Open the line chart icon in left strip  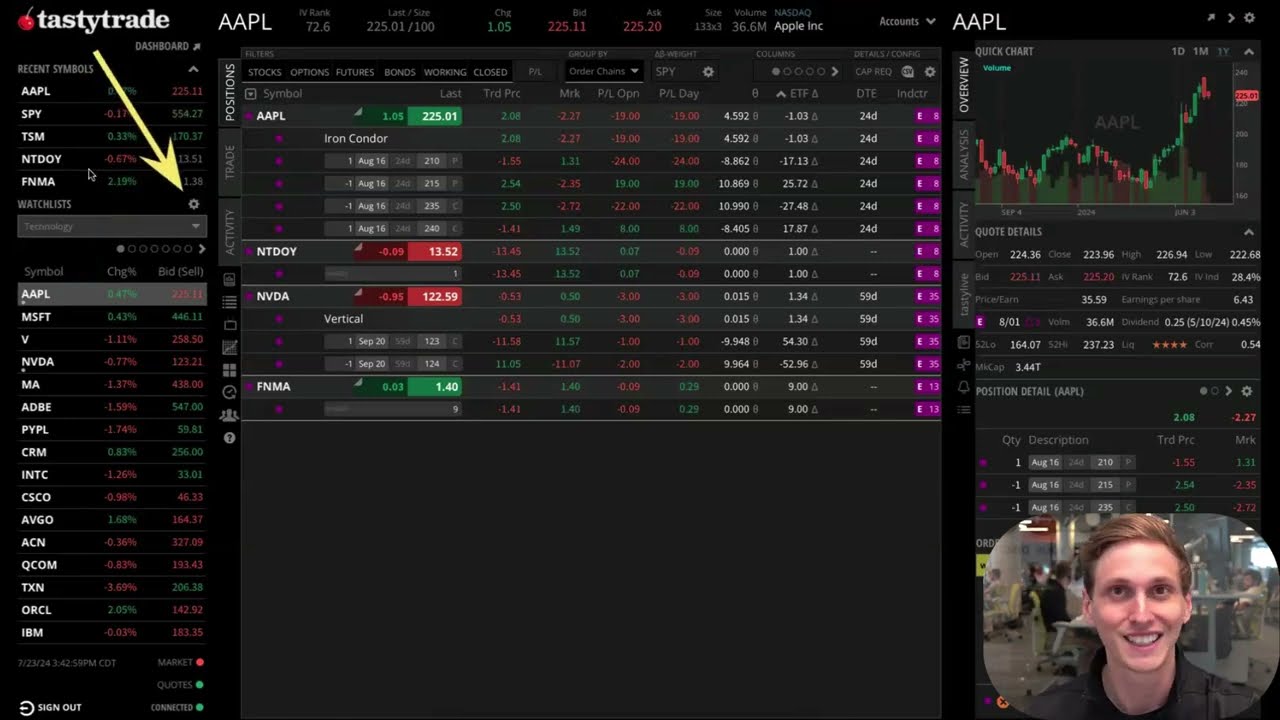pos(229,347)
